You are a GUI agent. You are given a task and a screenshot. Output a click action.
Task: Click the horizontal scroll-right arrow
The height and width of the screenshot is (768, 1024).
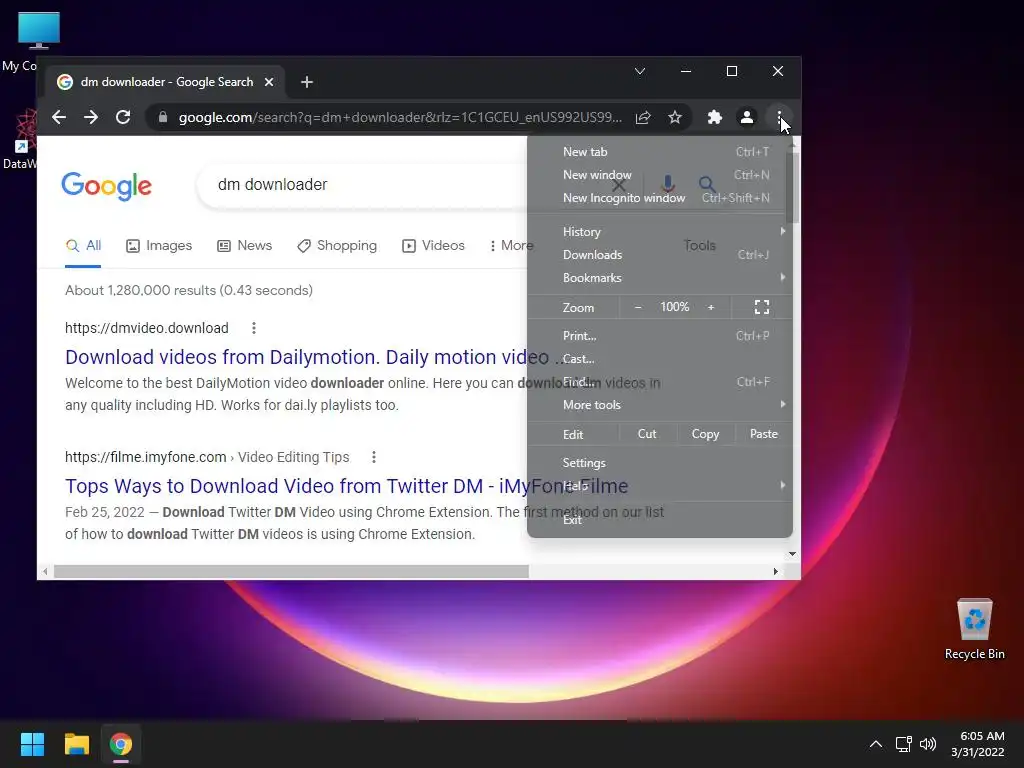776,571
